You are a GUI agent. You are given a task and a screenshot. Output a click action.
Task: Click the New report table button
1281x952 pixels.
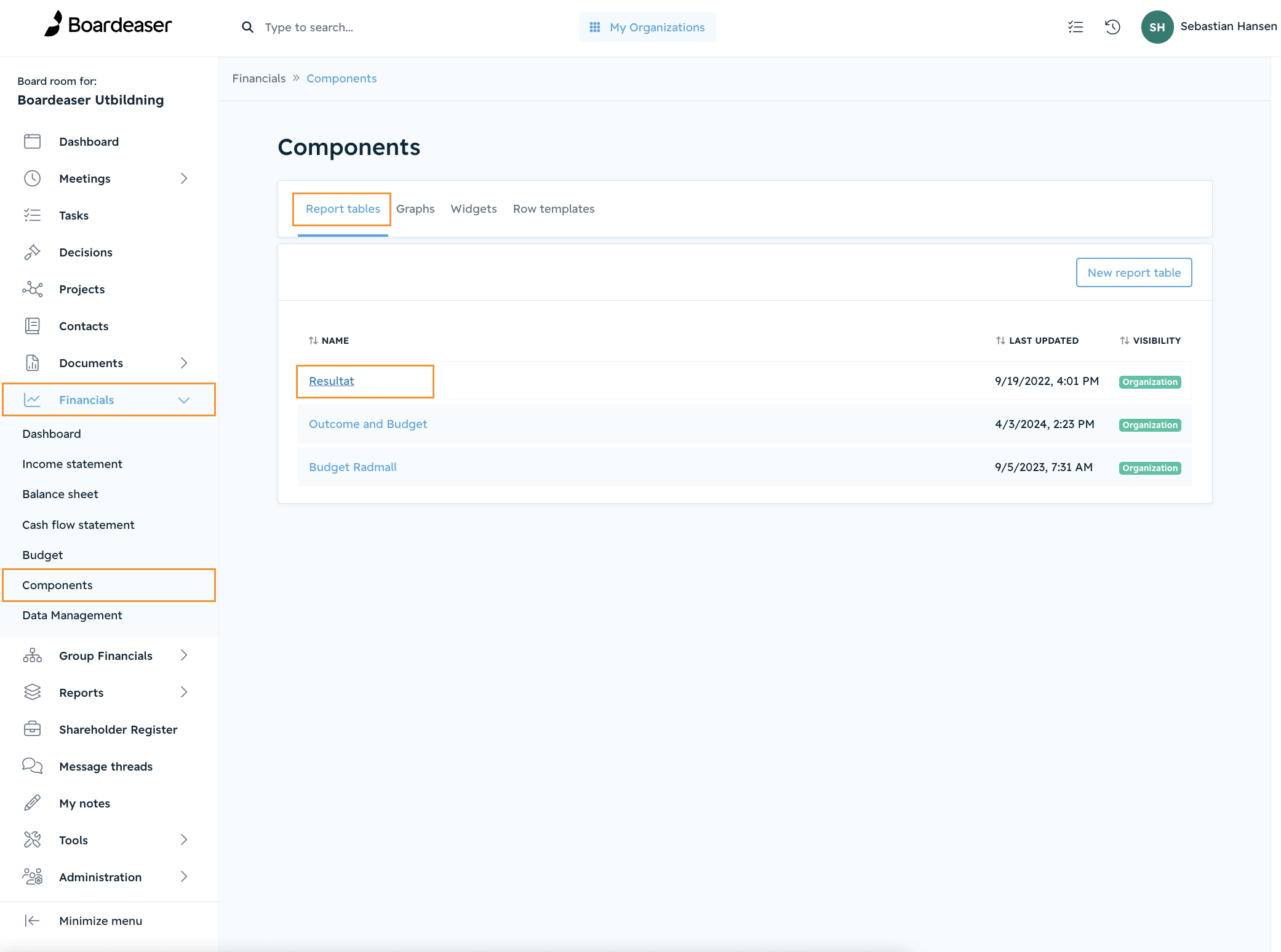pos(1133,272)
